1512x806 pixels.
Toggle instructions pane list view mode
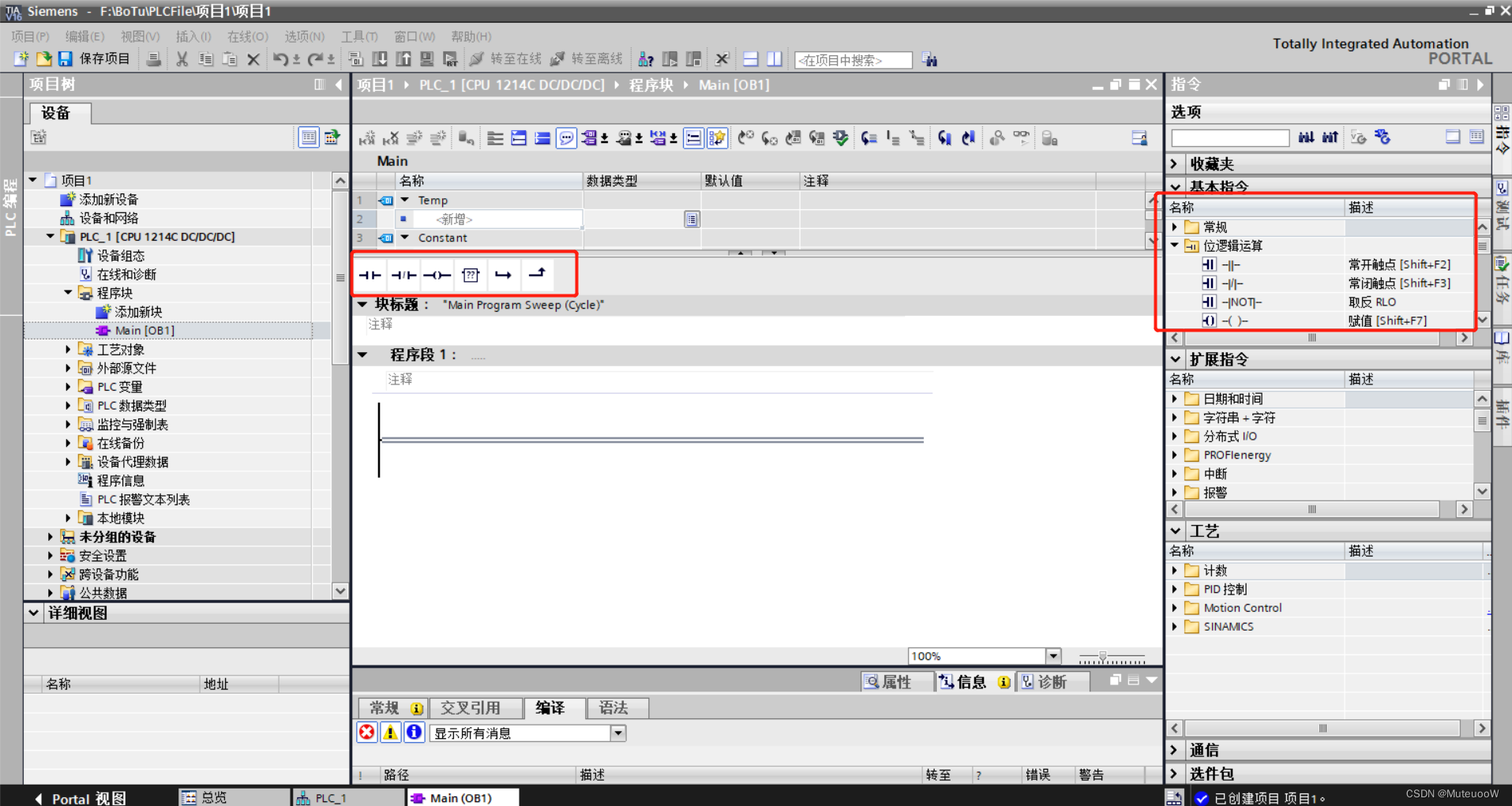click(1476, 137)
